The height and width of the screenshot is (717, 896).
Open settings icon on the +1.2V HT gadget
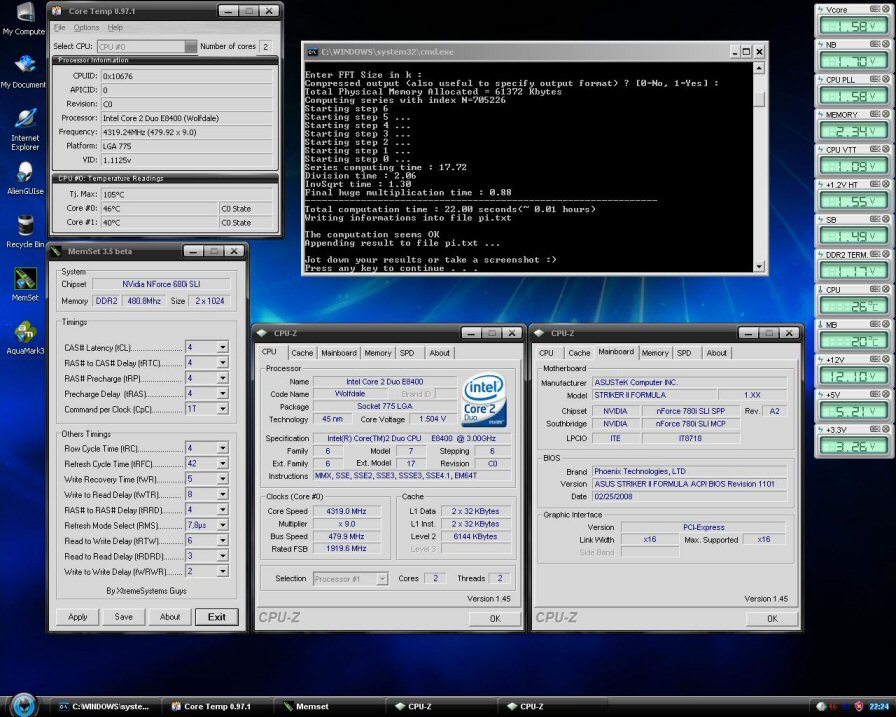click(x=874, y=184)
